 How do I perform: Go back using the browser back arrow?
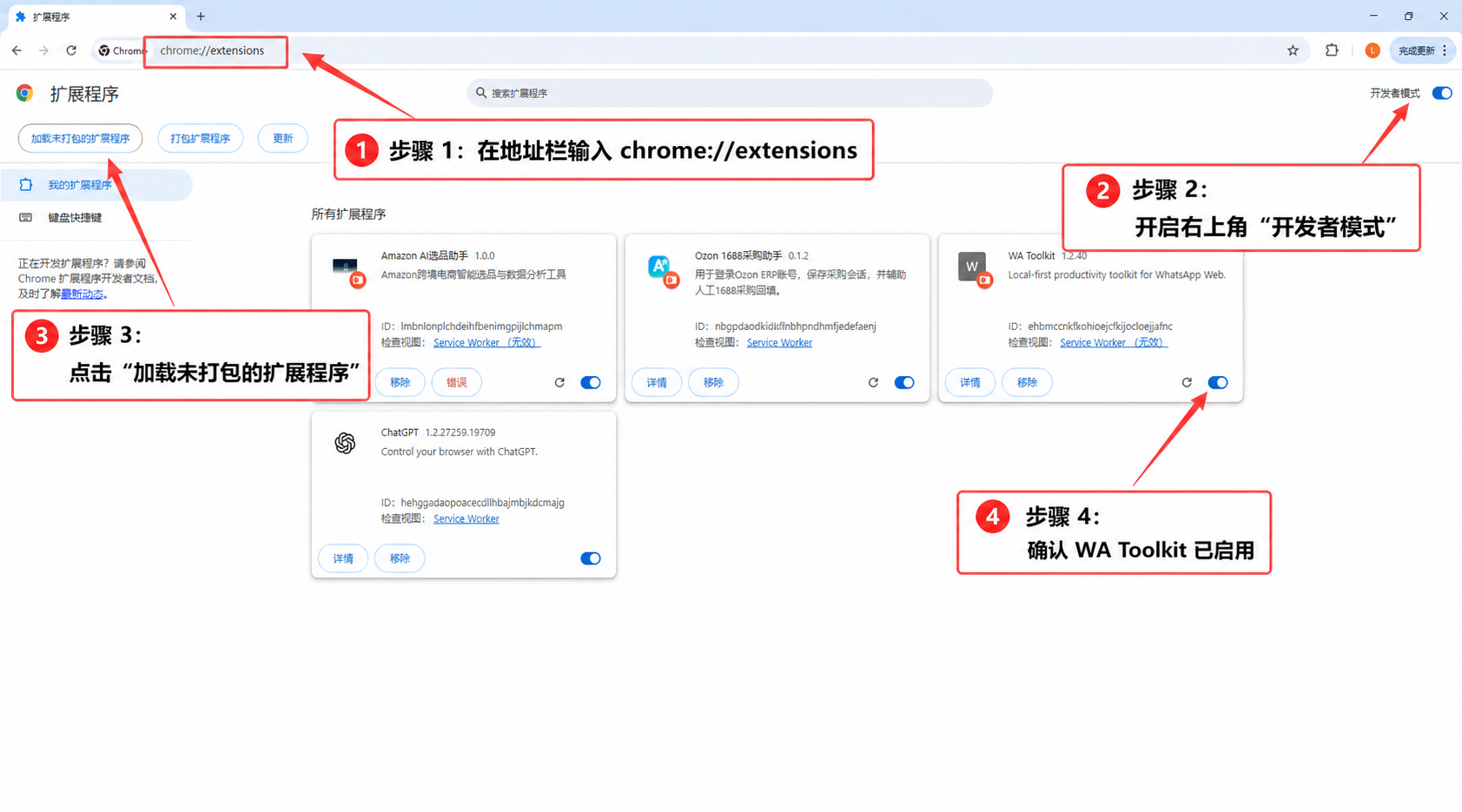click(17, 50)
